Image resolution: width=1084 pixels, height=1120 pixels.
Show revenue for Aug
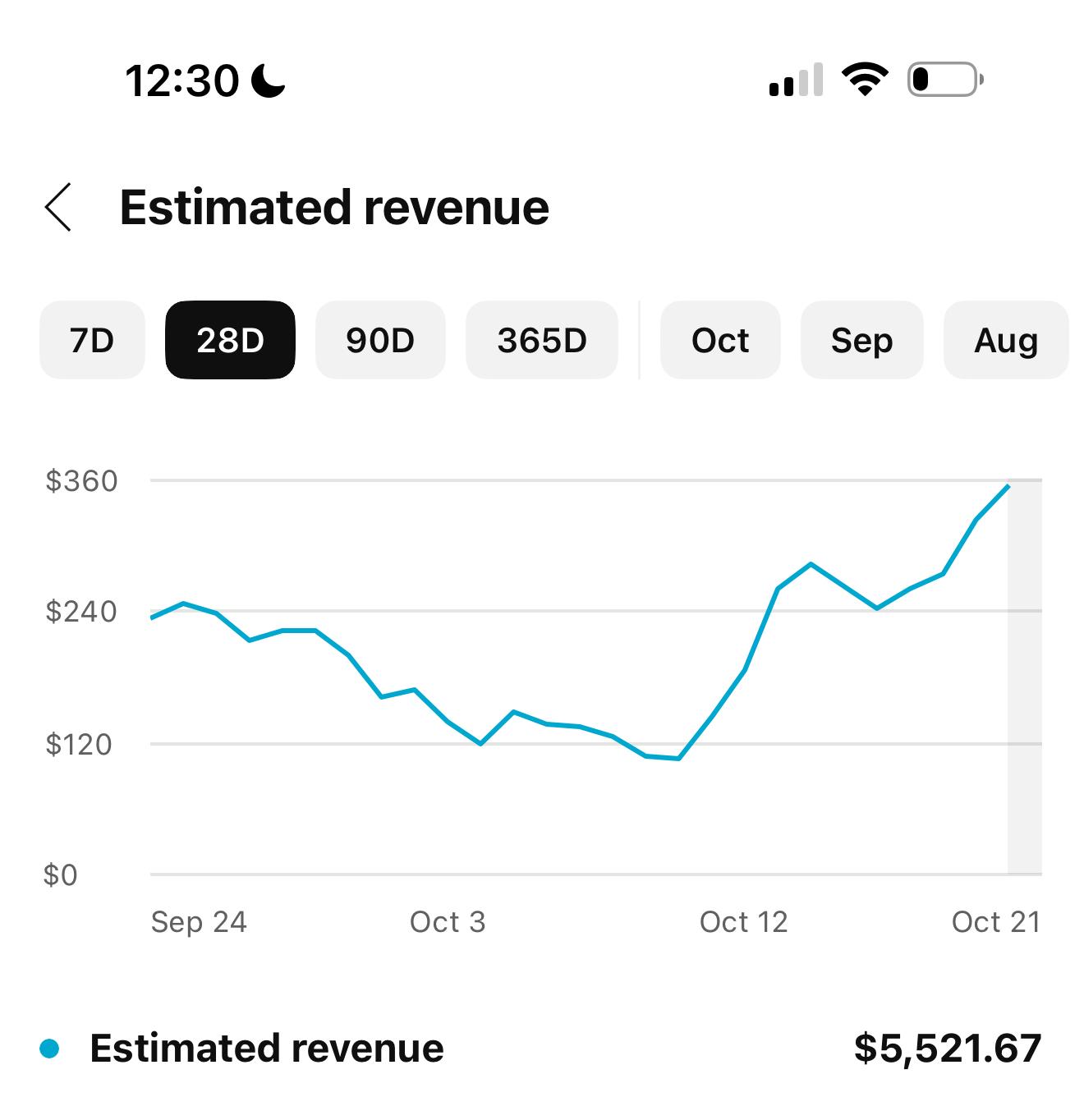pyautogui.click(x=1006, y=340)
